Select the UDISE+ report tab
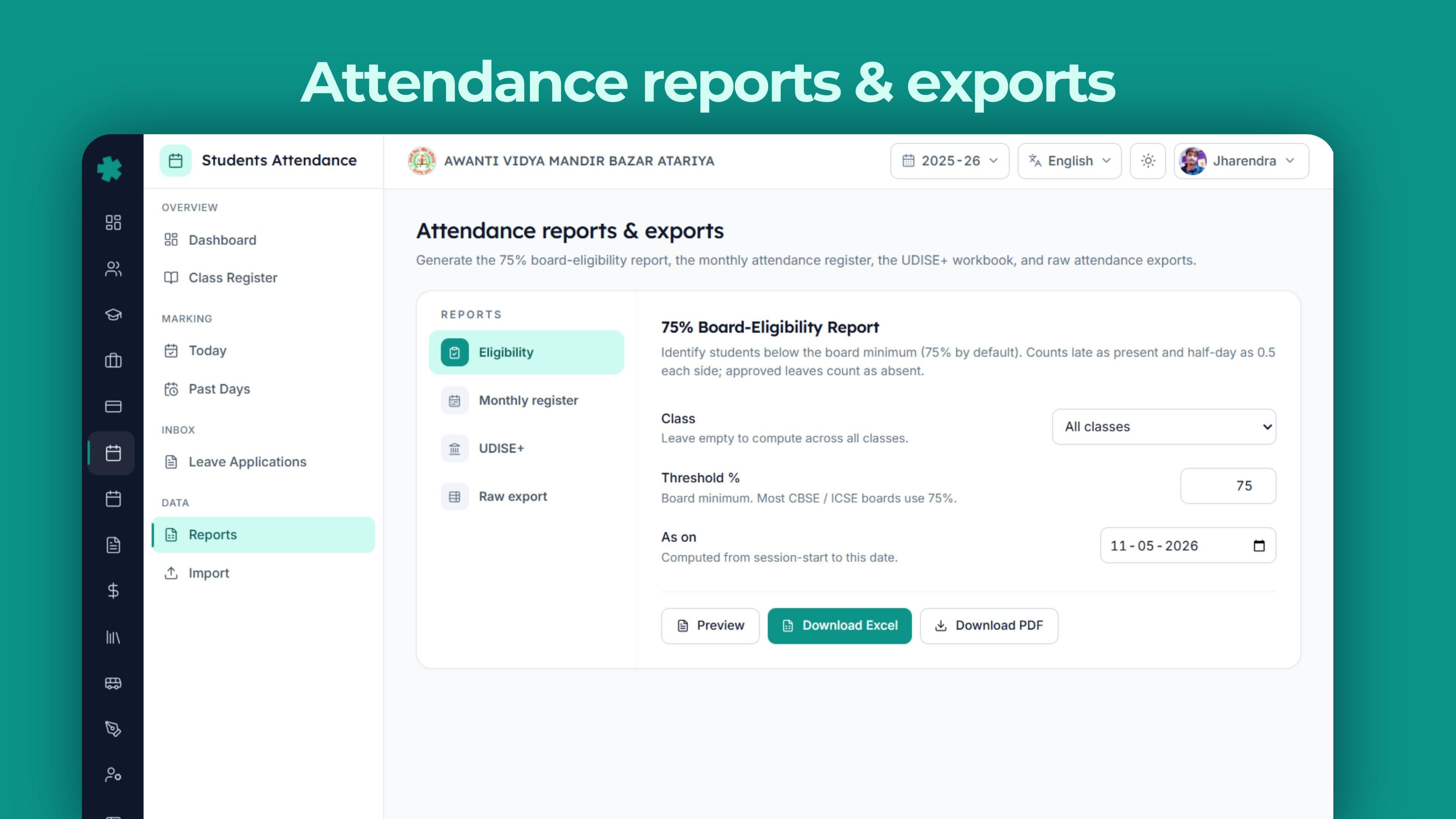Image resolution: width=1456 pixels, height=819 pixels. coord(526,448)
